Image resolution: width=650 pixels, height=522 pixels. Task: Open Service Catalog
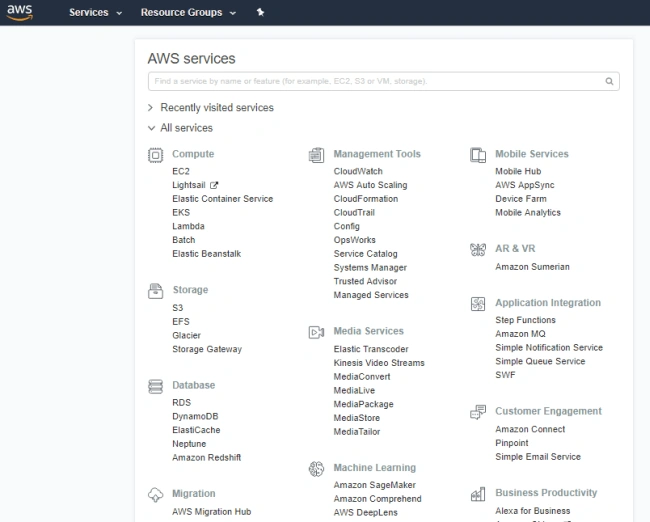366,254
